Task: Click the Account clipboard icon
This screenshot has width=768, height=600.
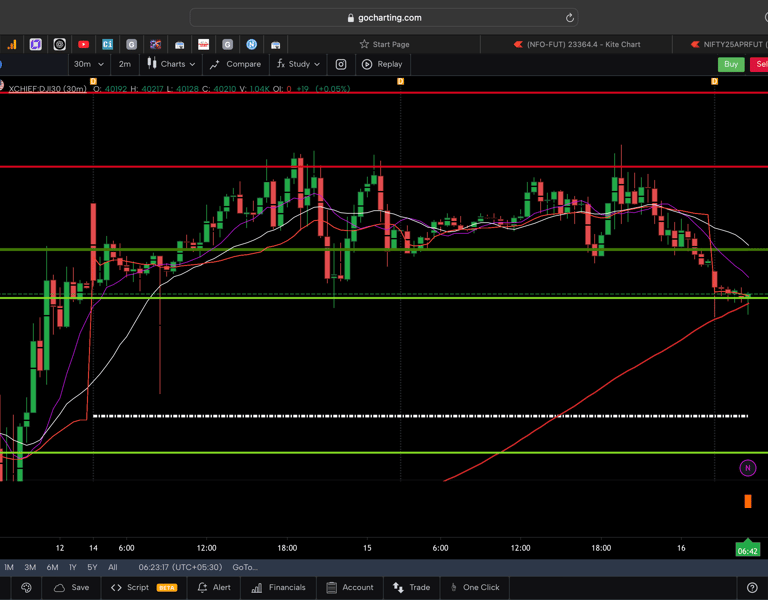Action: [x=332, y=587]
